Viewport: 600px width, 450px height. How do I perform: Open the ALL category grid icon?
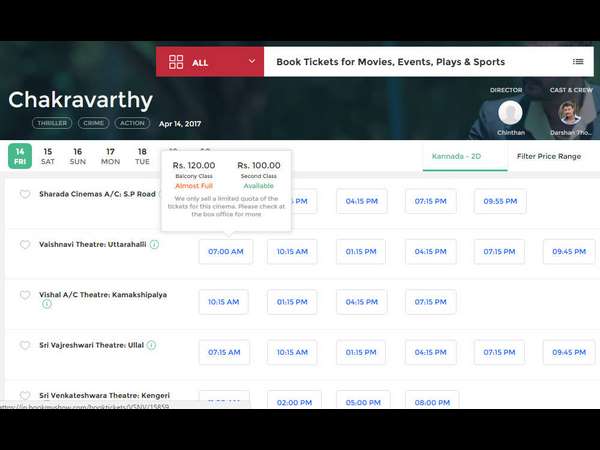click(176, 62)
